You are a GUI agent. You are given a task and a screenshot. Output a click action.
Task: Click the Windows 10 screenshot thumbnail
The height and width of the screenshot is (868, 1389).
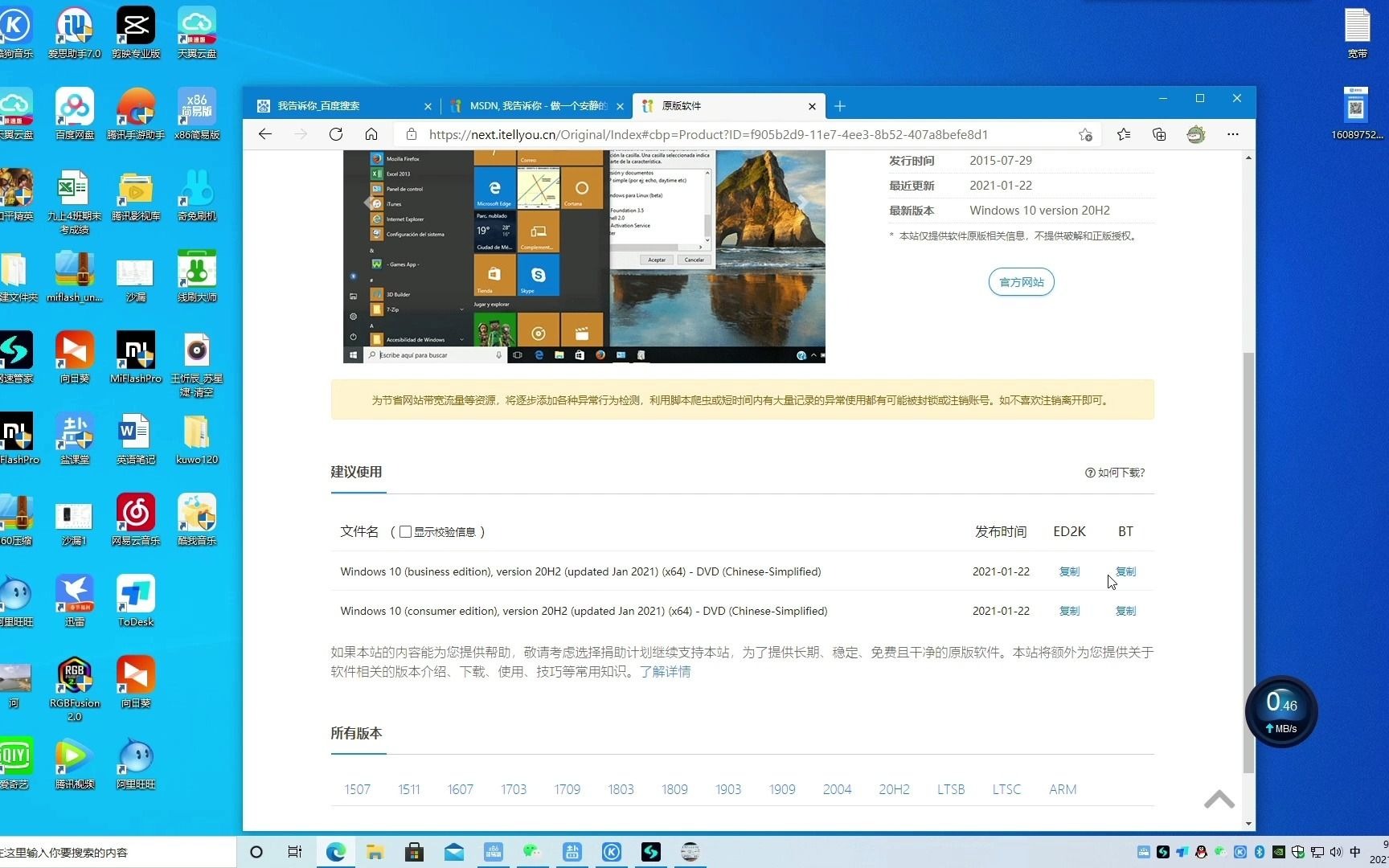pos(584,256)
